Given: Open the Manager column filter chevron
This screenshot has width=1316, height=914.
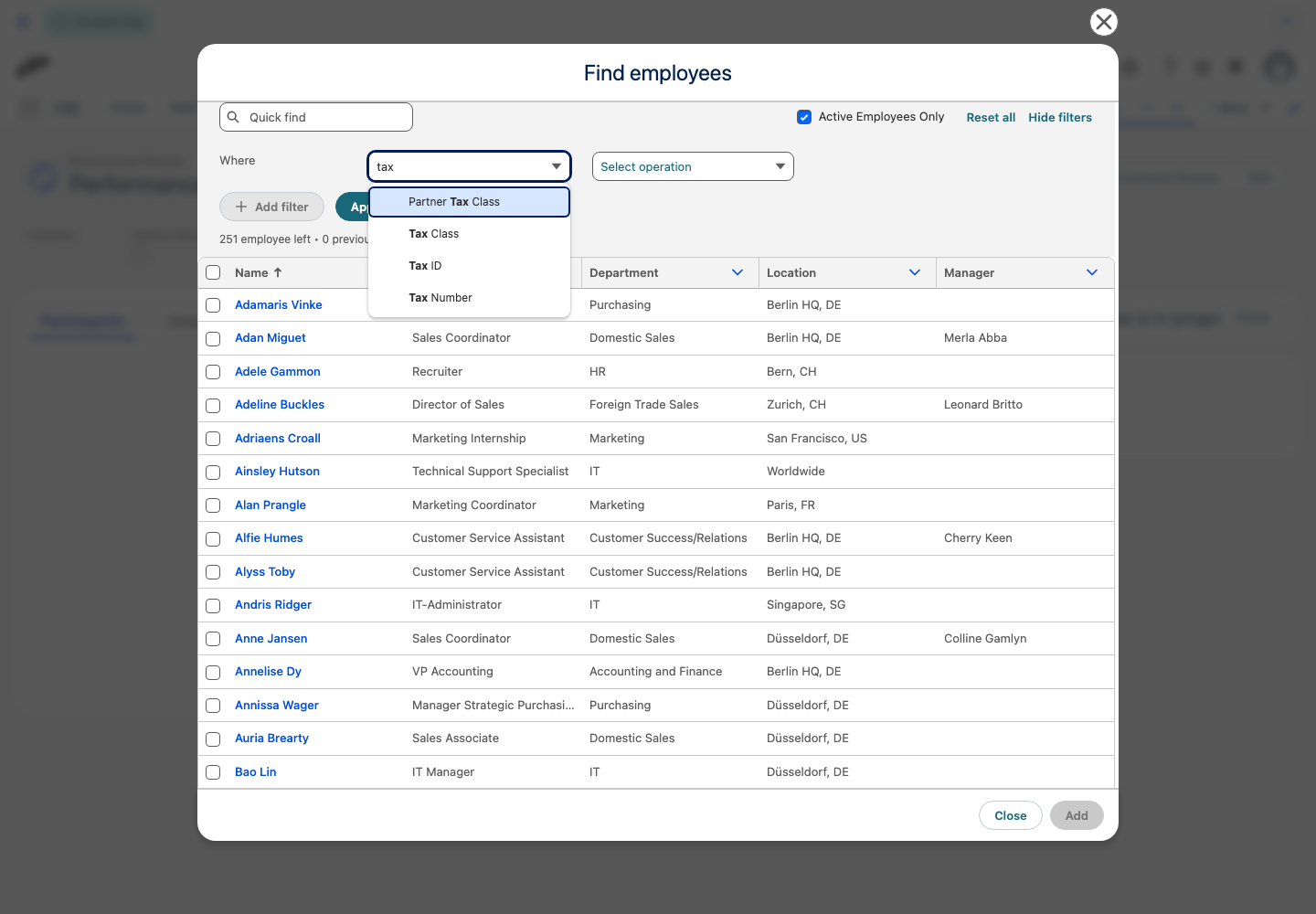Looking at the screenshot, I should [1092, 272].
